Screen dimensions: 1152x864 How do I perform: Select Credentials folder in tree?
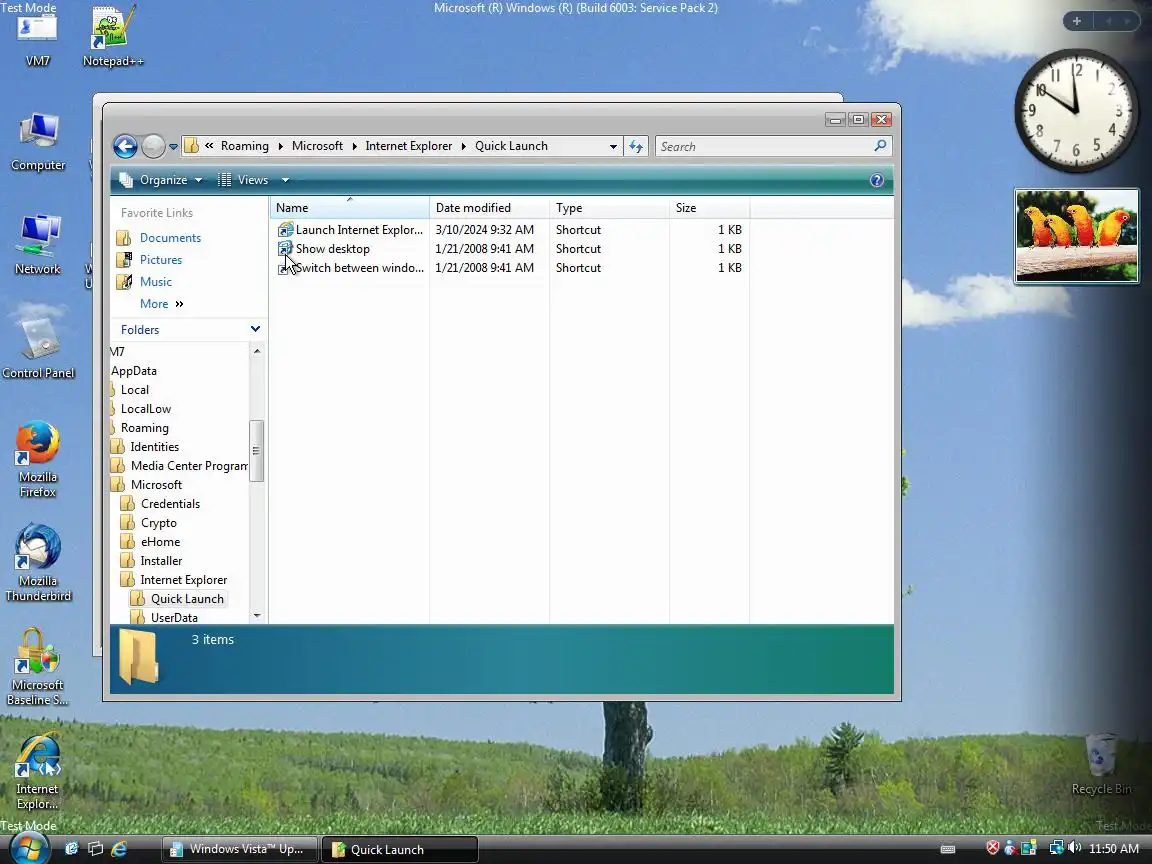point(170,504)
